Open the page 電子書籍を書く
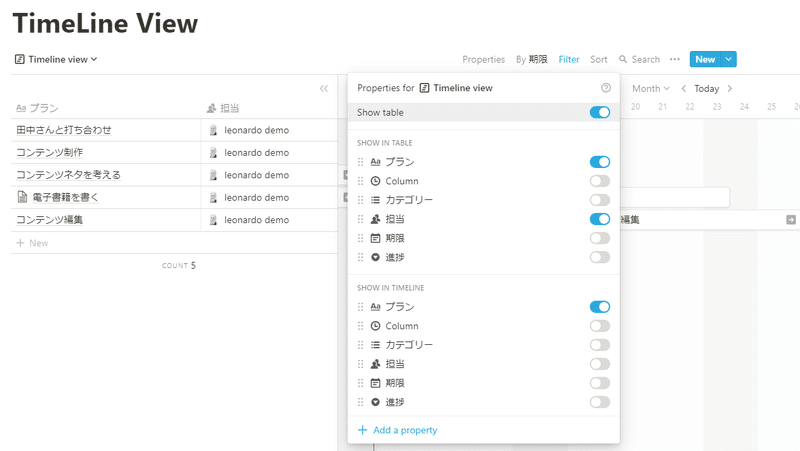 click(x=65, y=197)
